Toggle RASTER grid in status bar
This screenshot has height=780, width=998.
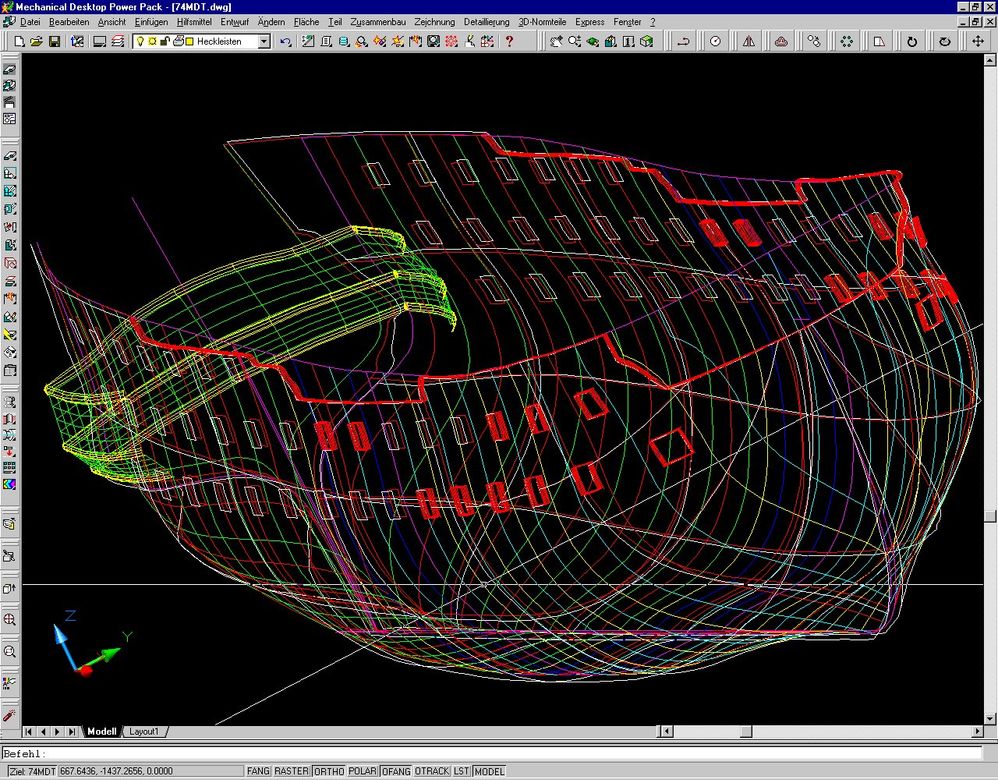pyautogui.click(x=291, y=771)
